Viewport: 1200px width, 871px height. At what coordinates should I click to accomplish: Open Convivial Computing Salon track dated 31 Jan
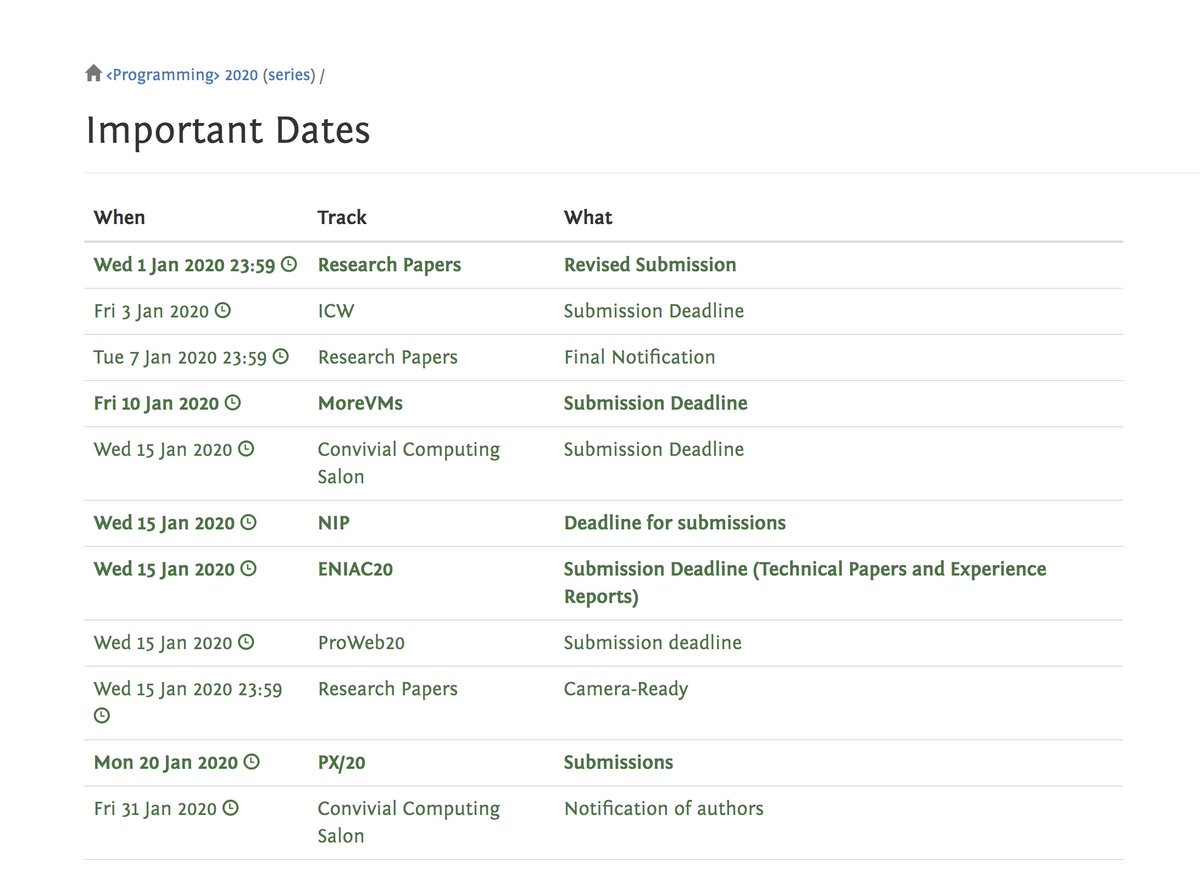[x=409, y=822]
